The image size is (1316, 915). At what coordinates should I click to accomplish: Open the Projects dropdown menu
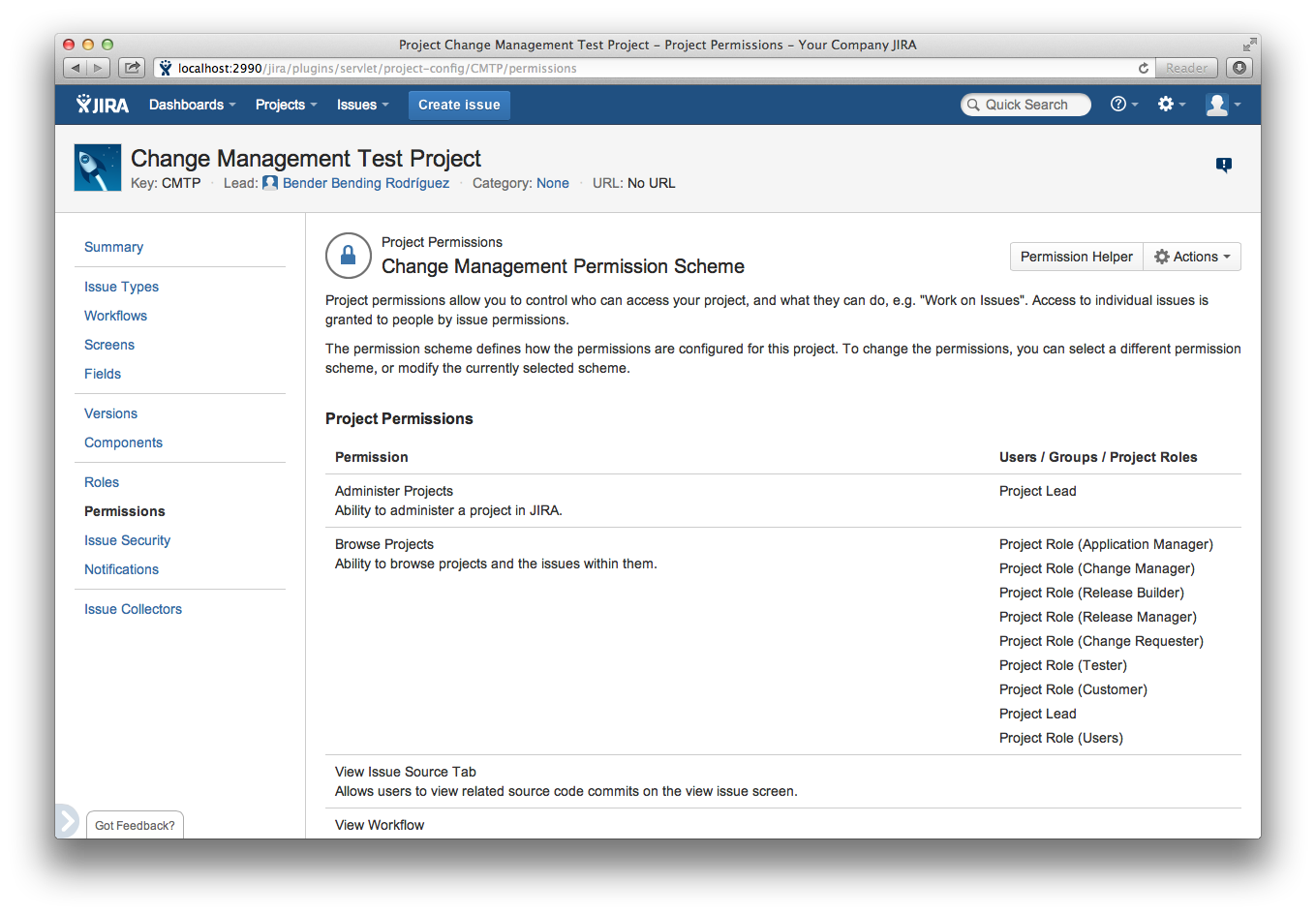tap(286, 105)
